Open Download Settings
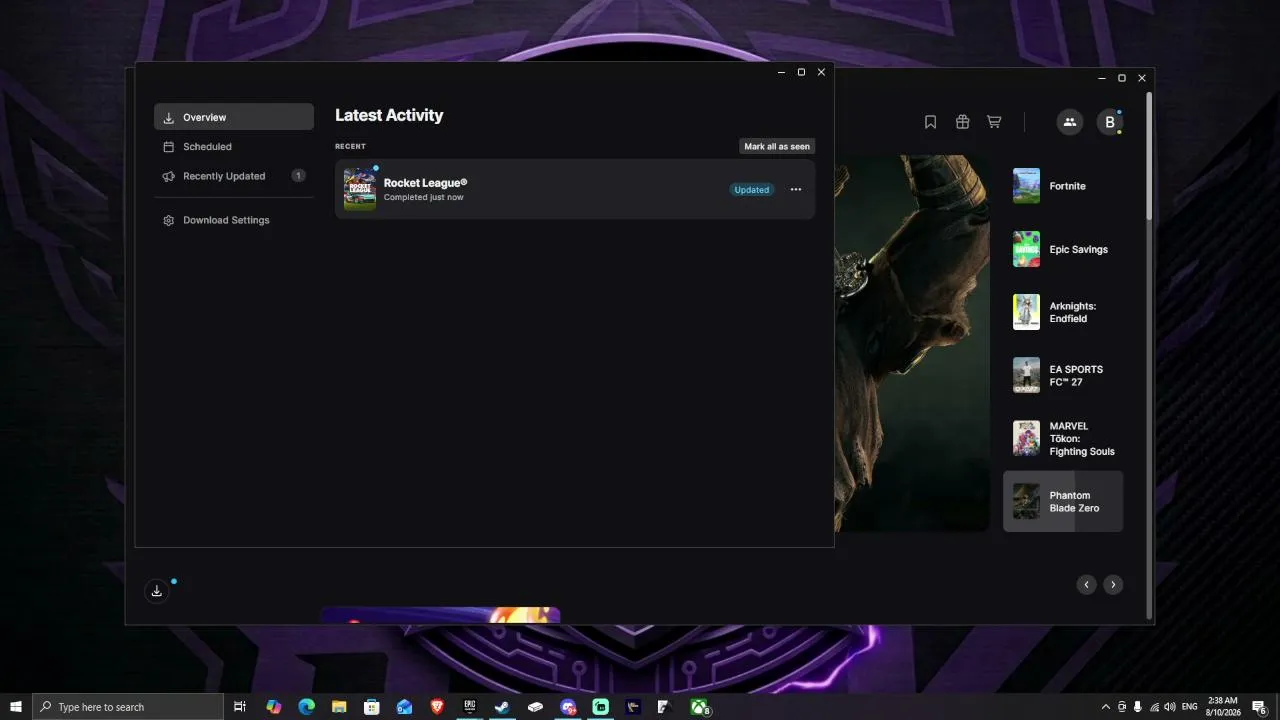The height and width of the screenshot is (720, 1280). click(234, 220)
